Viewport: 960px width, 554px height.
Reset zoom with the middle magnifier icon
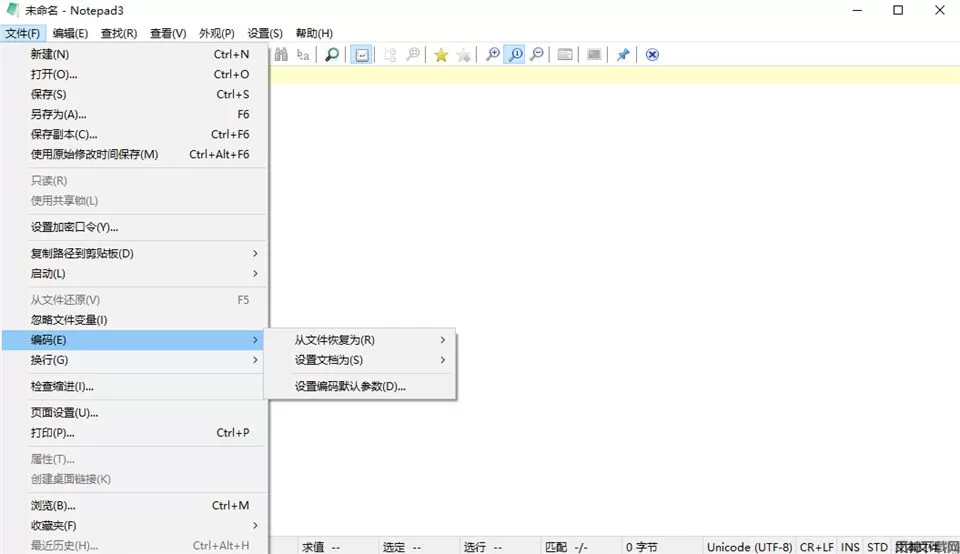pos(515,55)
